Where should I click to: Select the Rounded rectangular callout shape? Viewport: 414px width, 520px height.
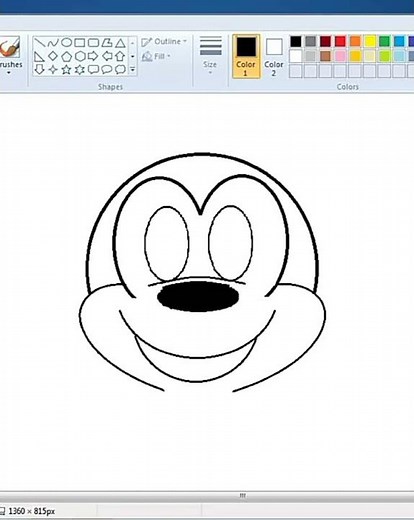coord(93,69)
